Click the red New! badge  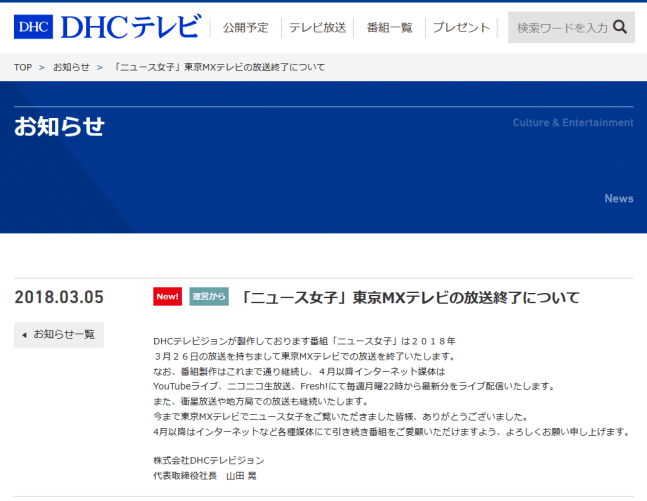point(168,297)
